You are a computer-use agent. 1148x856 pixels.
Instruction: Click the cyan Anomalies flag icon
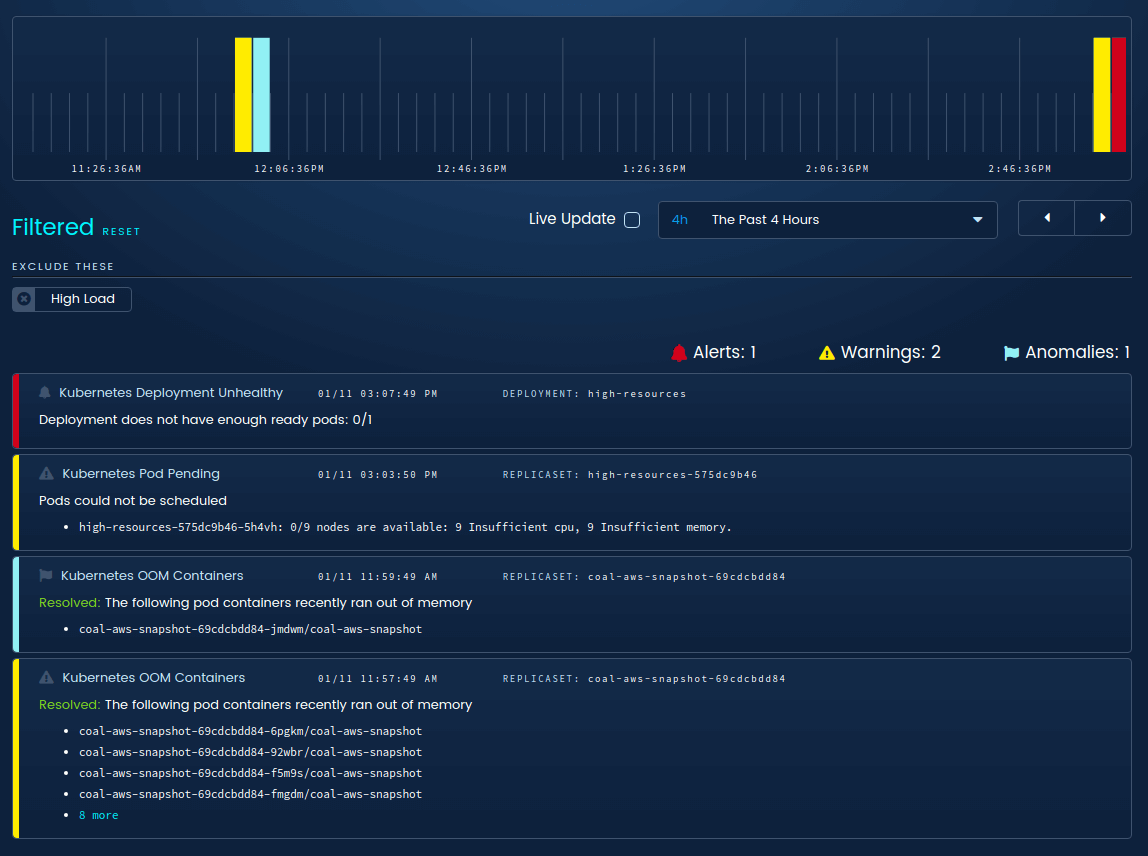point(1010,351)
